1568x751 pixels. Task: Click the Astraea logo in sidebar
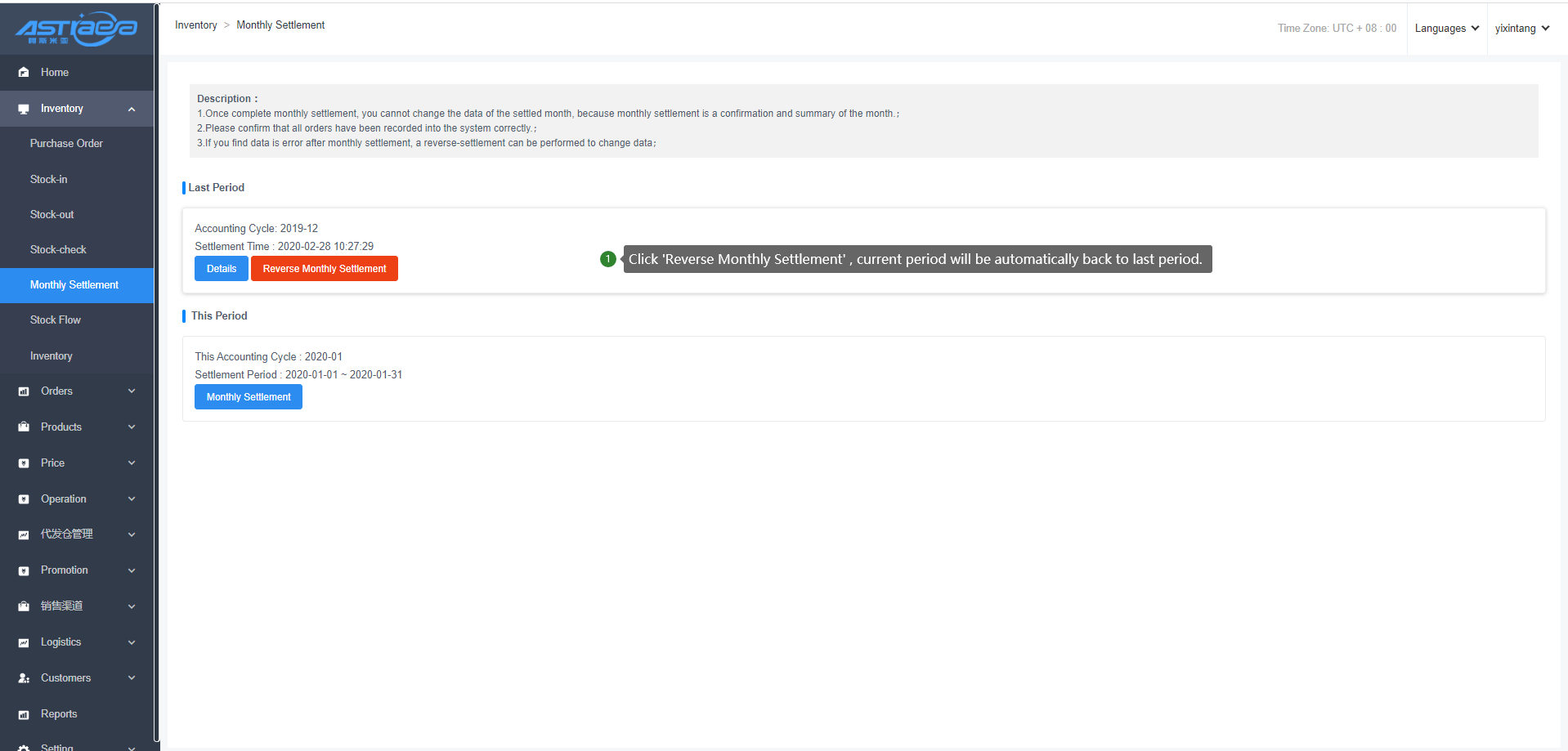coord(76,29)
